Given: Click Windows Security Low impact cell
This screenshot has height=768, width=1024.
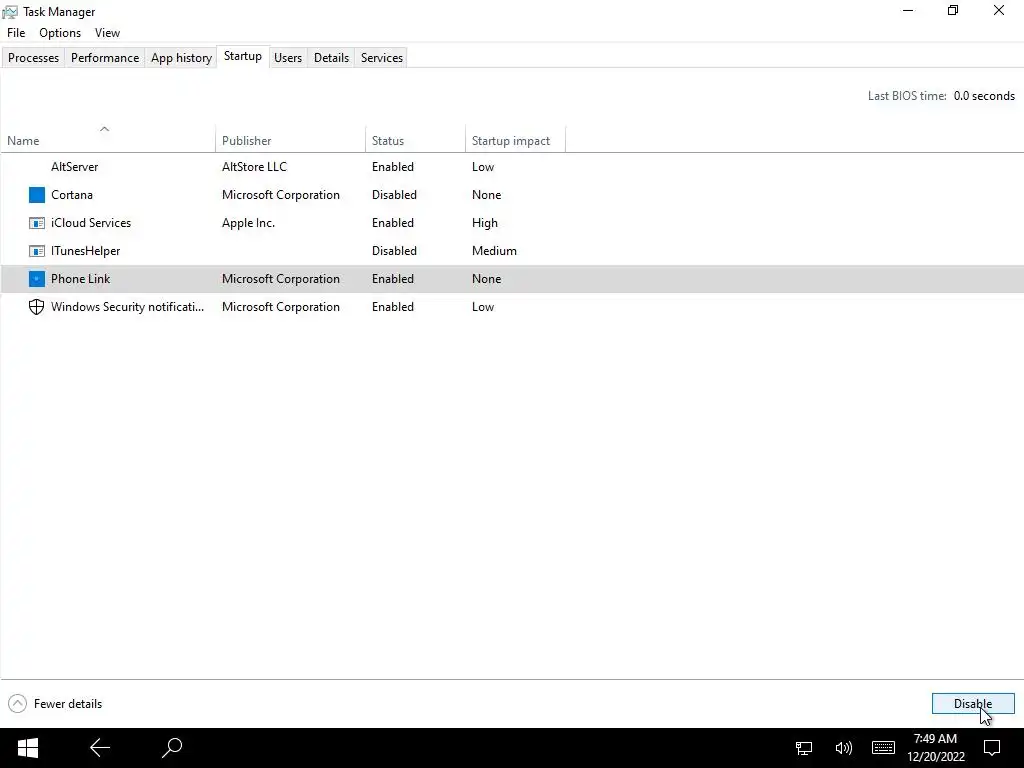Looking at the screenshot, I should pyautogui.click(x=483, y=307).
